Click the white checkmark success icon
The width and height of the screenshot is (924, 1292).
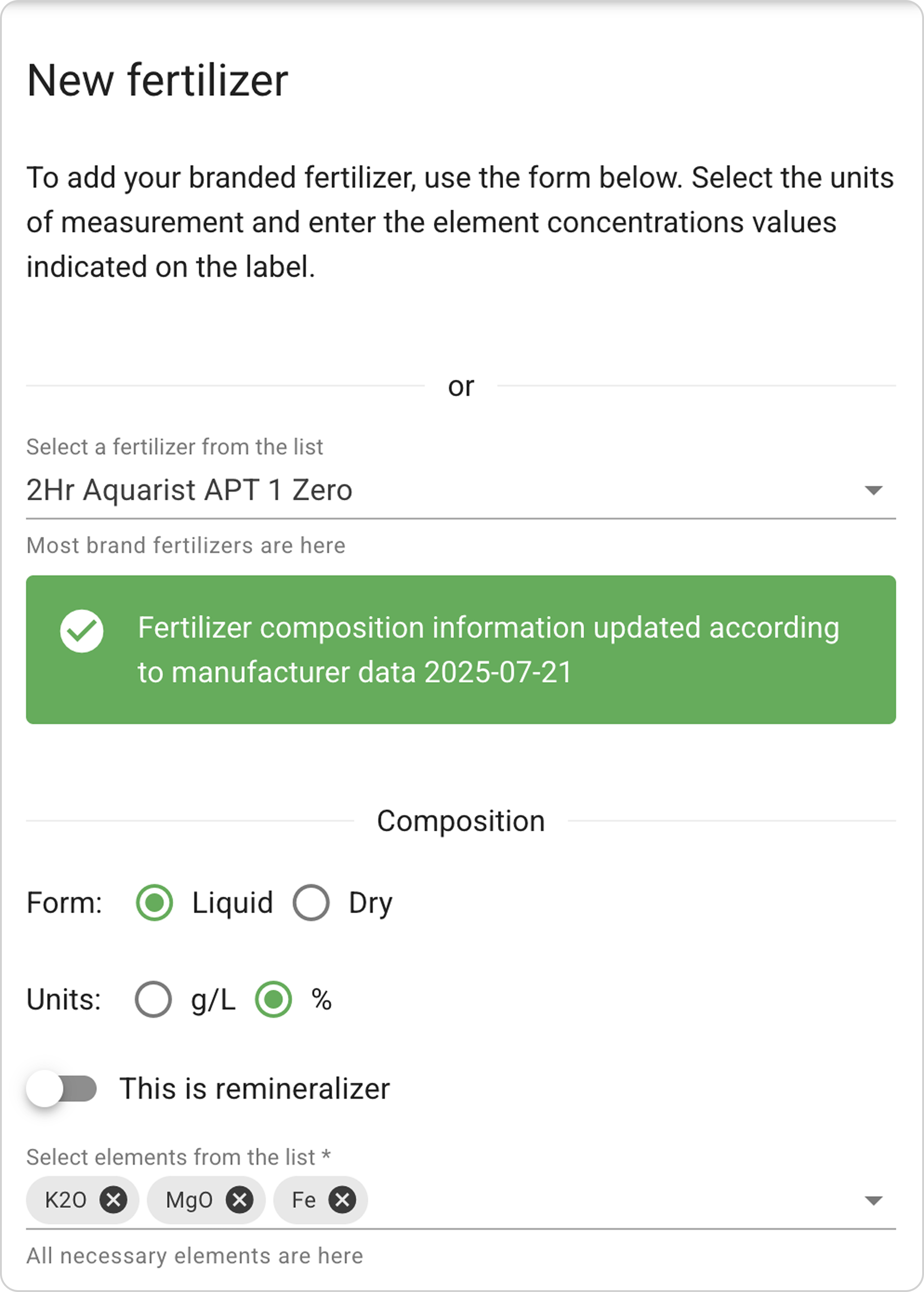click(81, 631)
